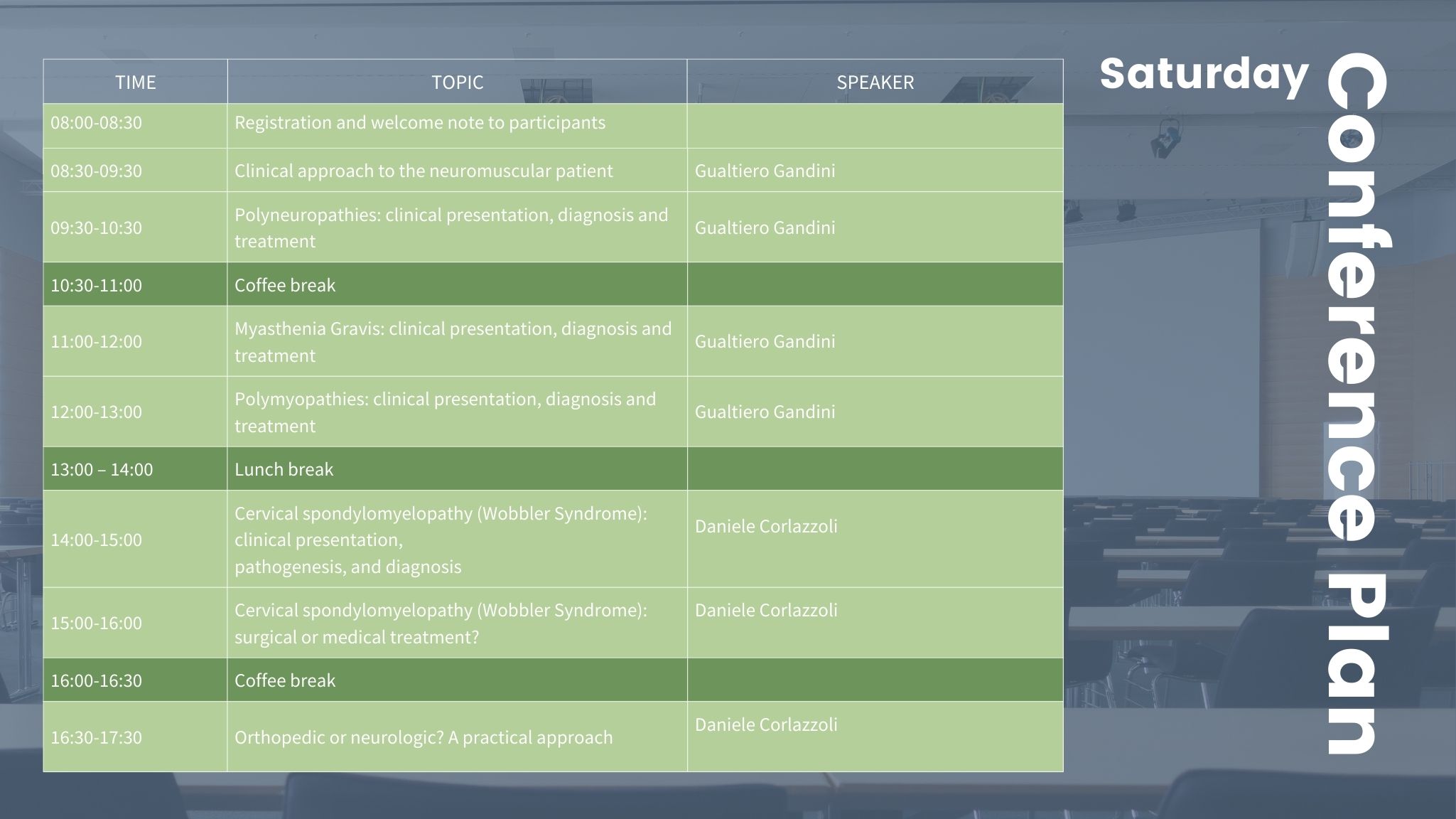1456x819 pixels.
Task: Click surgical or medical treatment topic cell
Action: 441,623
